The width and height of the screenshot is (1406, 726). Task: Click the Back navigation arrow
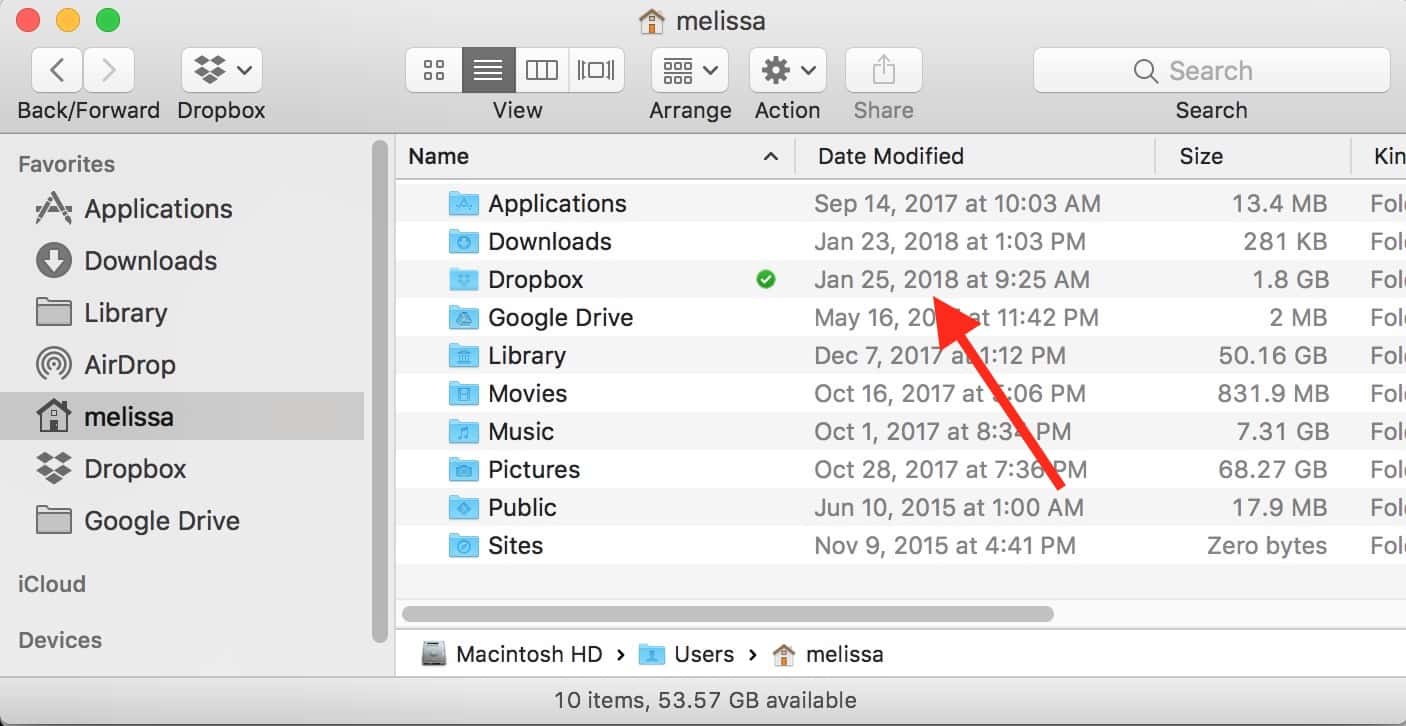pos(58,70)
